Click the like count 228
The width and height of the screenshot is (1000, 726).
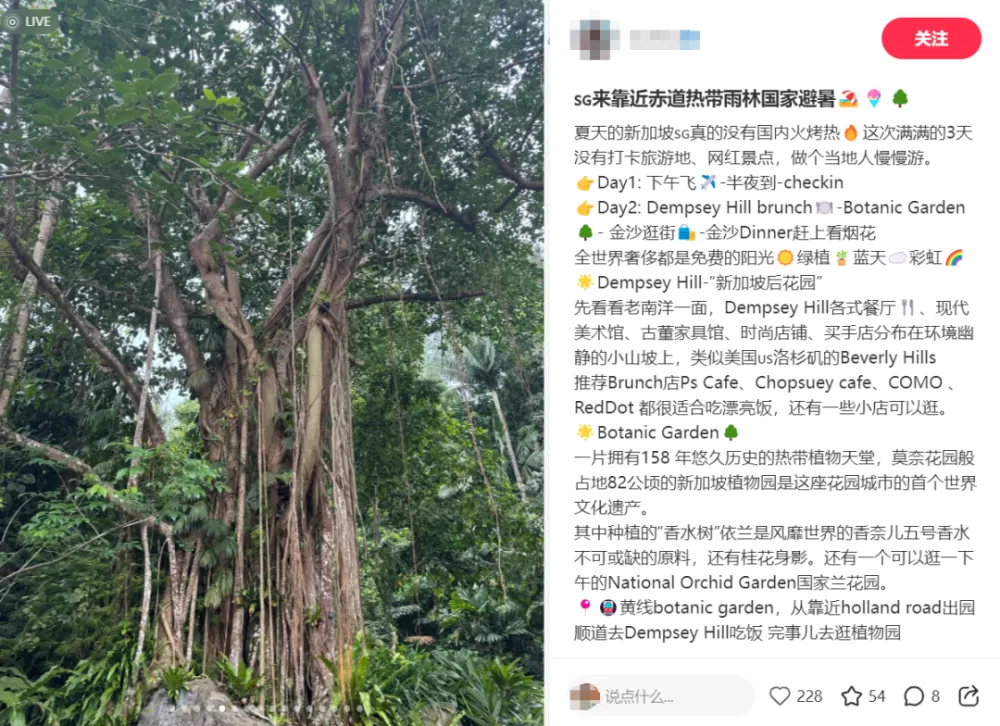[x=809, y=696]
